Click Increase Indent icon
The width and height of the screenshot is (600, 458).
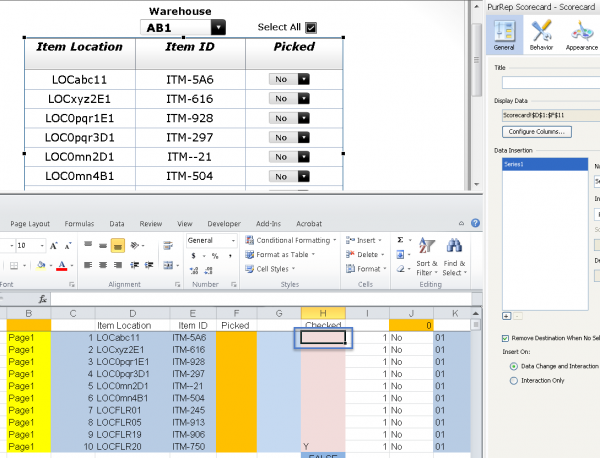(149, 265)
